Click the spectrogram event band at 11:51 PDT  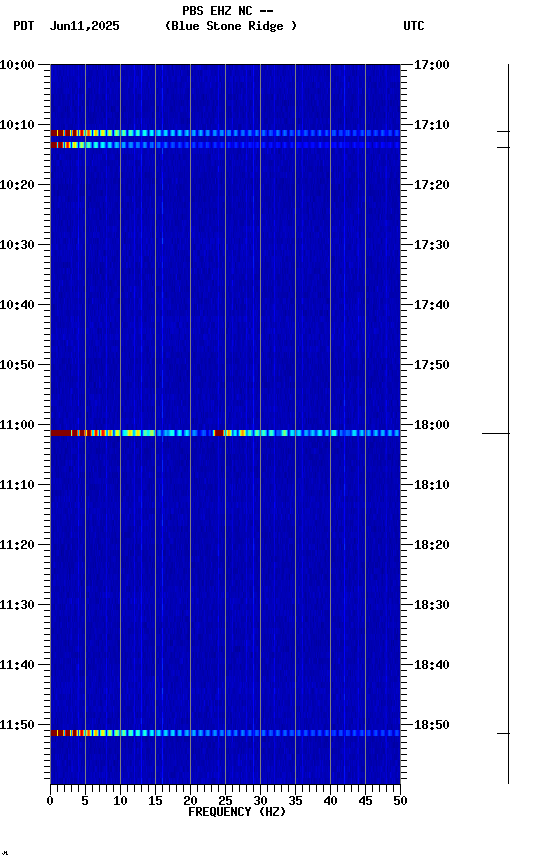pos(225,733)
